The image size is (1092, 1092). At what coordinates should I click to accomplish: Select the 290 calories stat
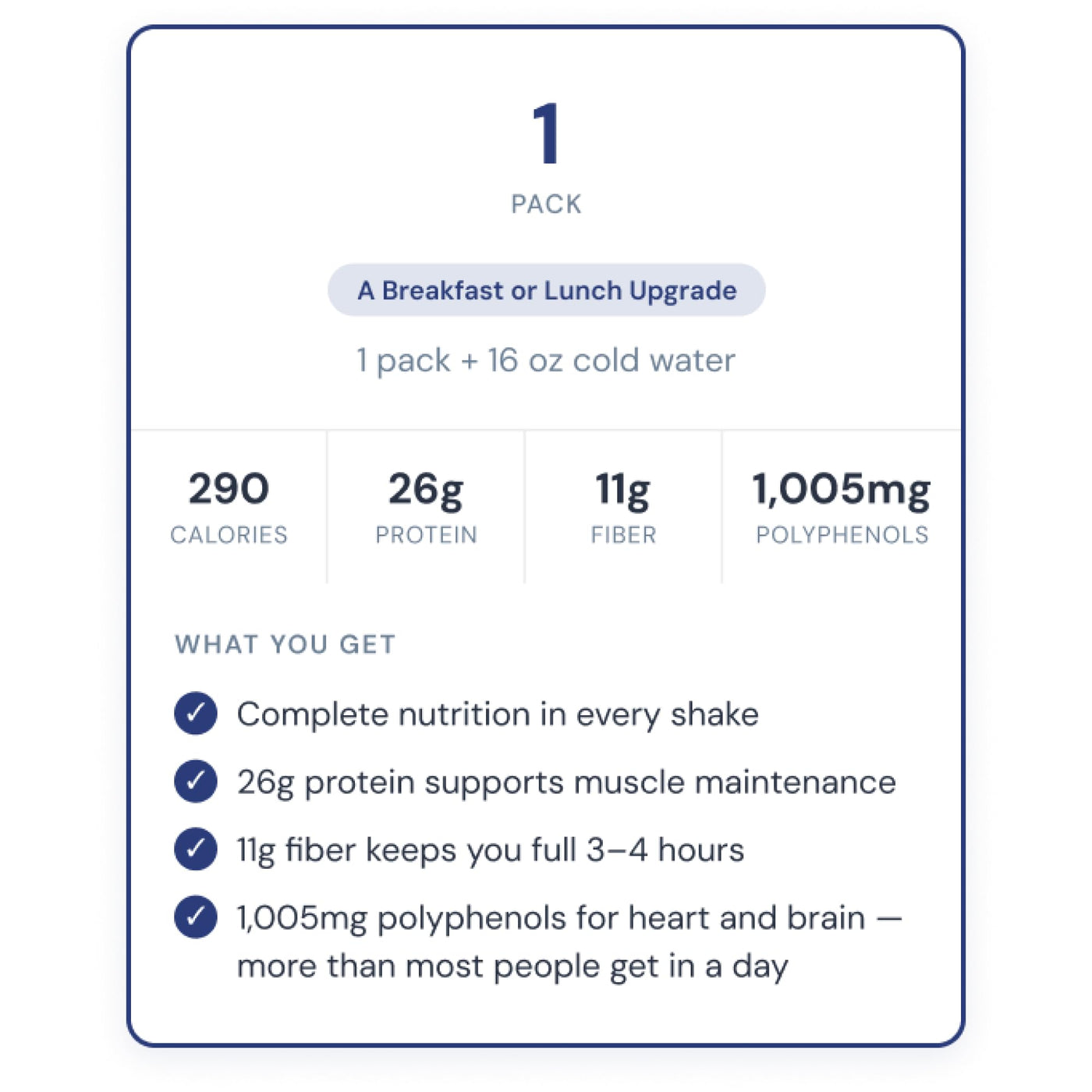coord(229,489)
